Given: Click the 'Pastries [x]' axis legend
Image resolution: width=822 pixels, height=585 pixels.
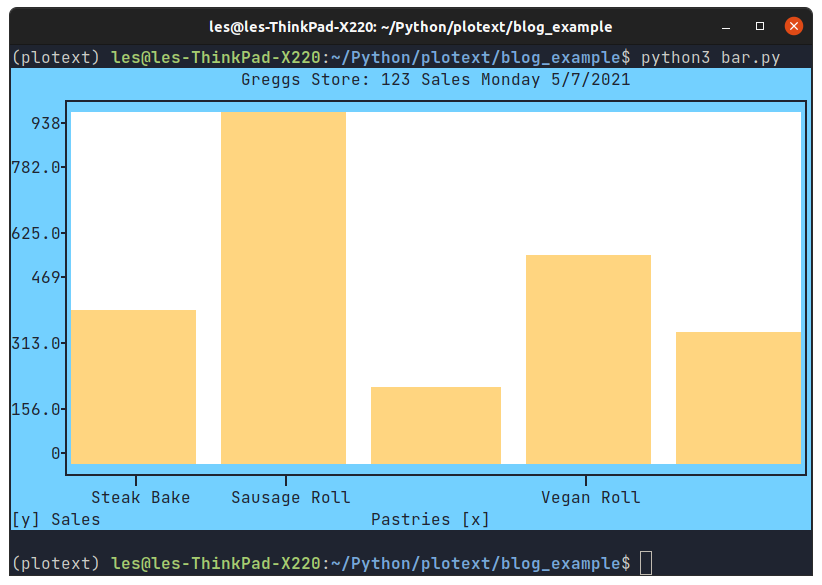Looking at the screenshot, I should [x=430, y=519].
